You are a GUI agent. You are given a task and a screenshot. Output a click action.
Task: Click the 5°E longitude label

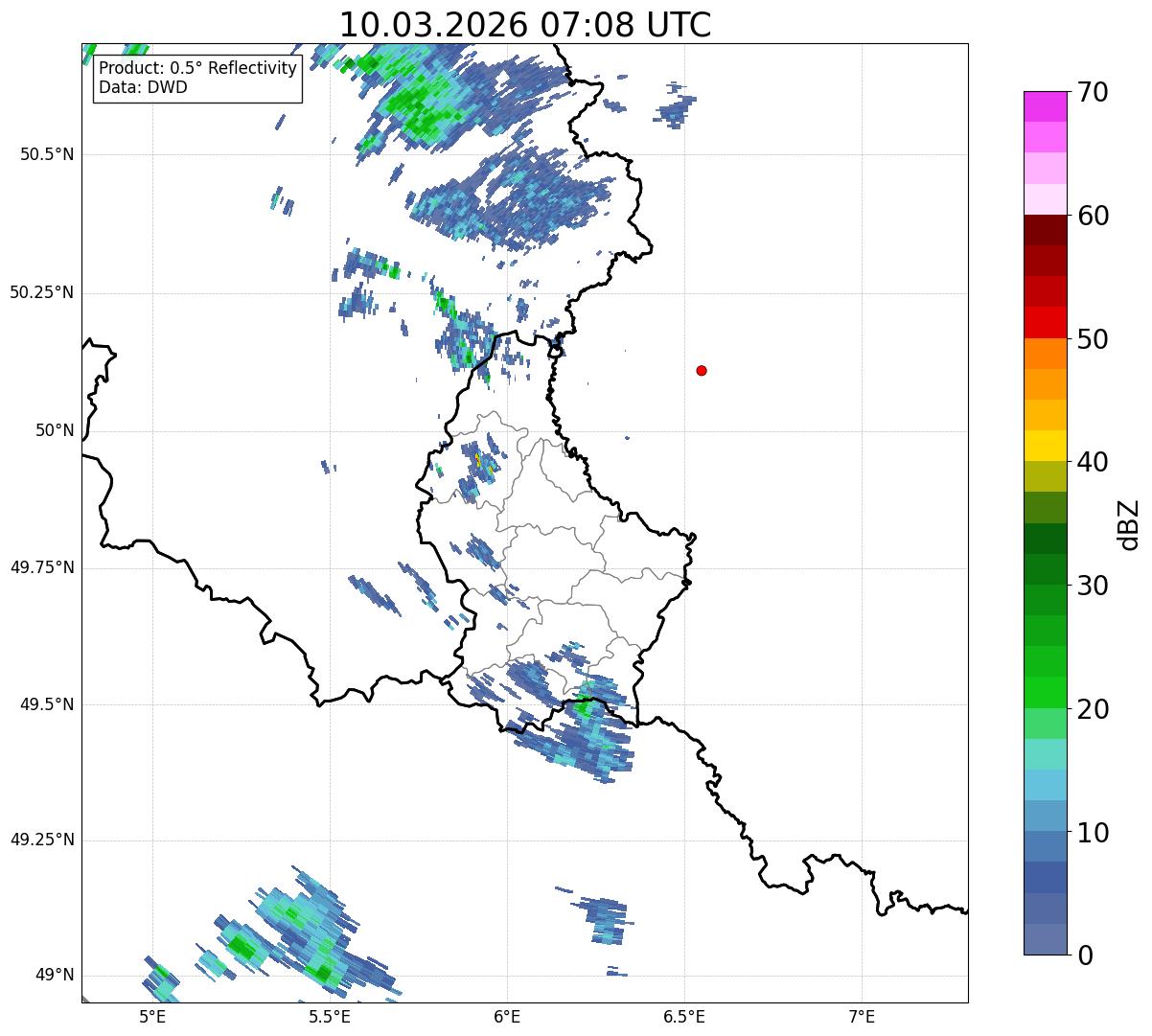click(x=152, y=1017)
